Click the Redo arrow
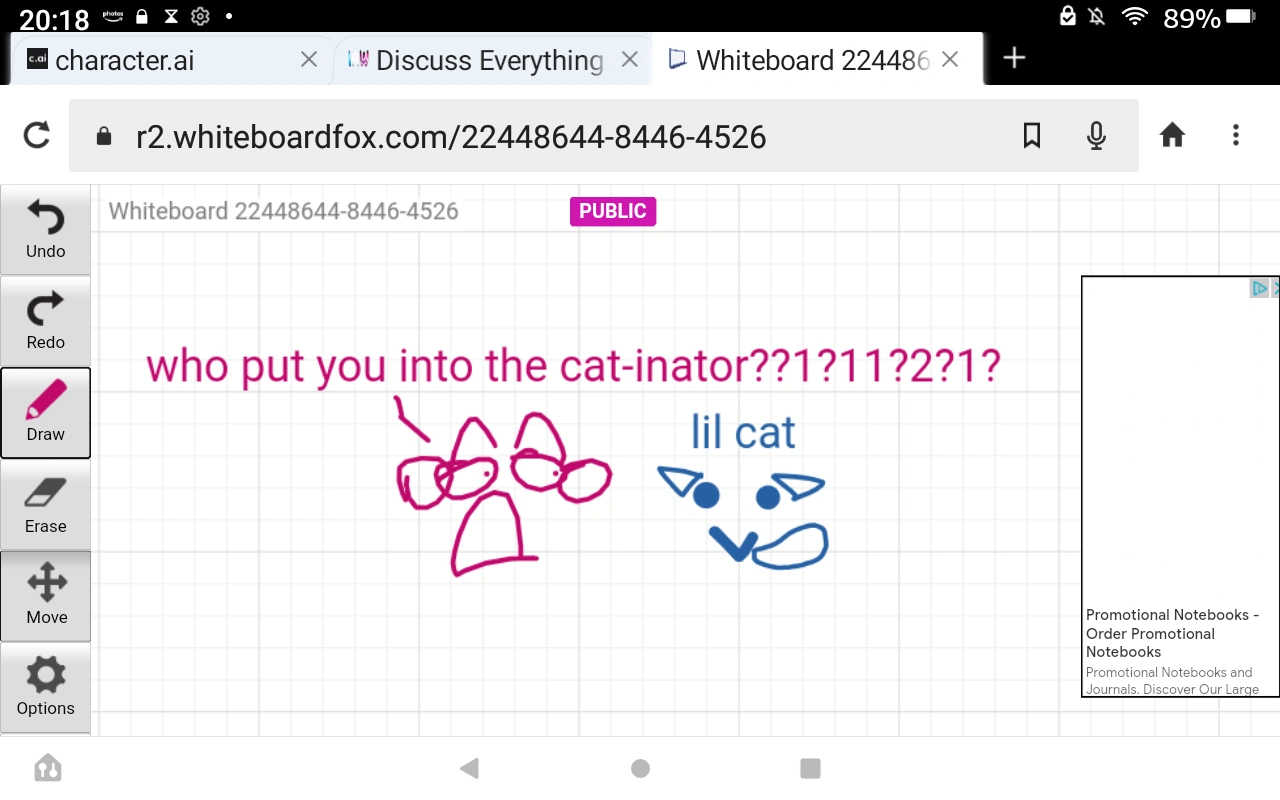The width and height of the screenshot is (1280, 800). click(45, 320)
